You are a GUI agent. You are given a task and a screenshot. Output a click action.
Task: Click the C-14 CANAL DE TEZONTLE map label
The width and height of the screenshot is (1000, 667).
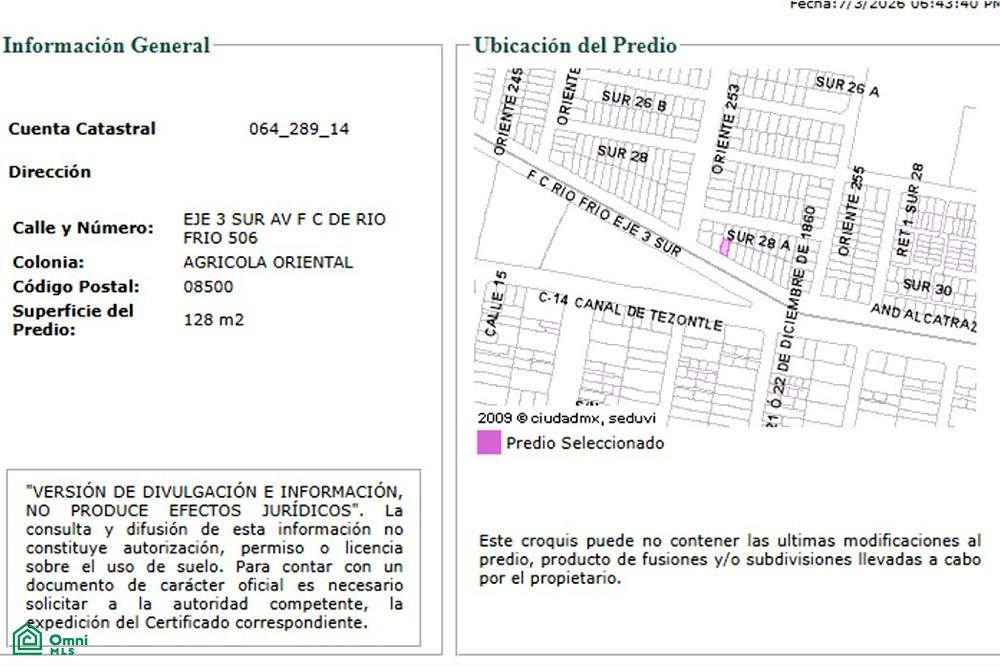click(x=631, y=311)
